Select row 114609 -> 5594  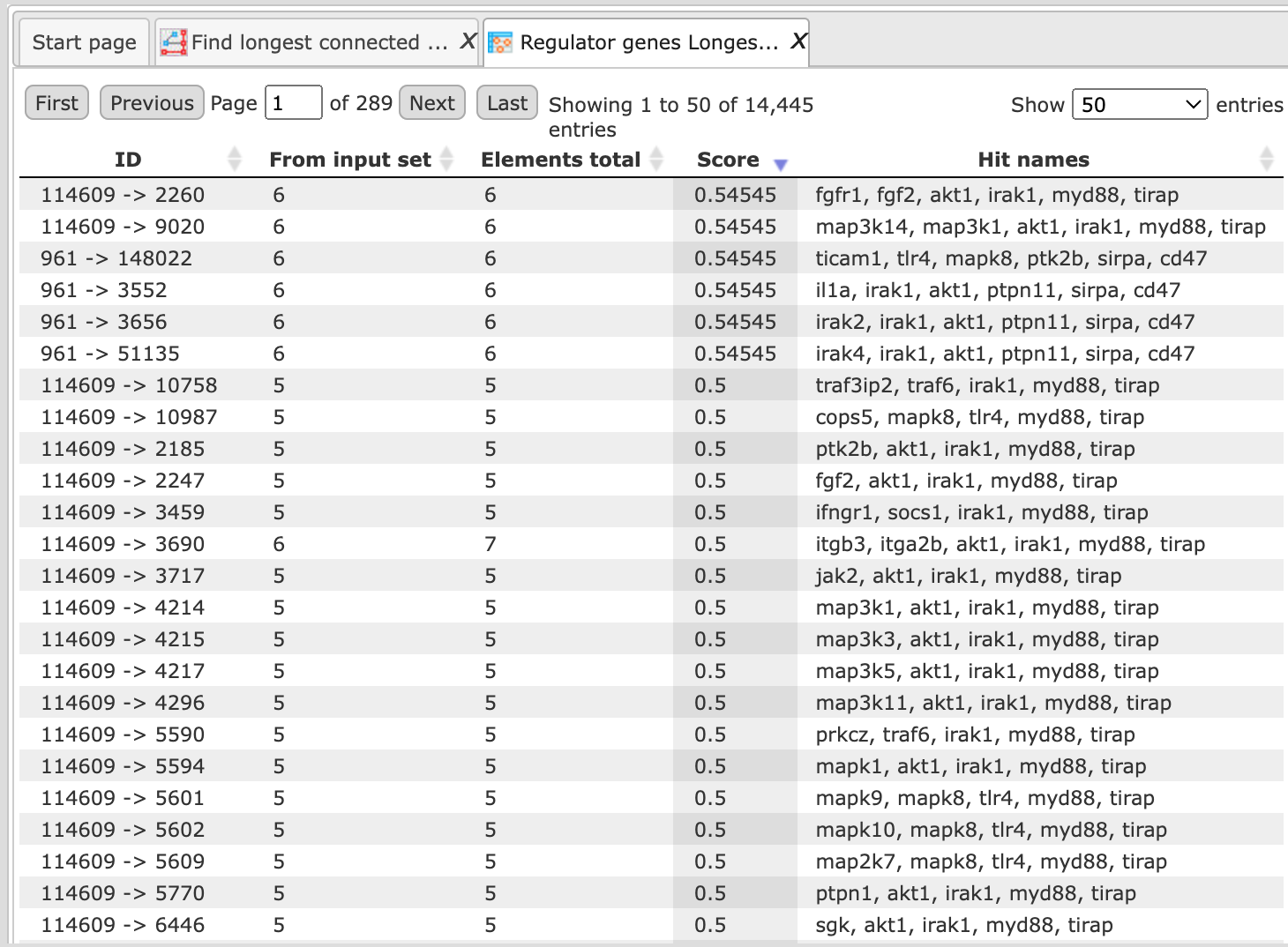pos(651,766)
